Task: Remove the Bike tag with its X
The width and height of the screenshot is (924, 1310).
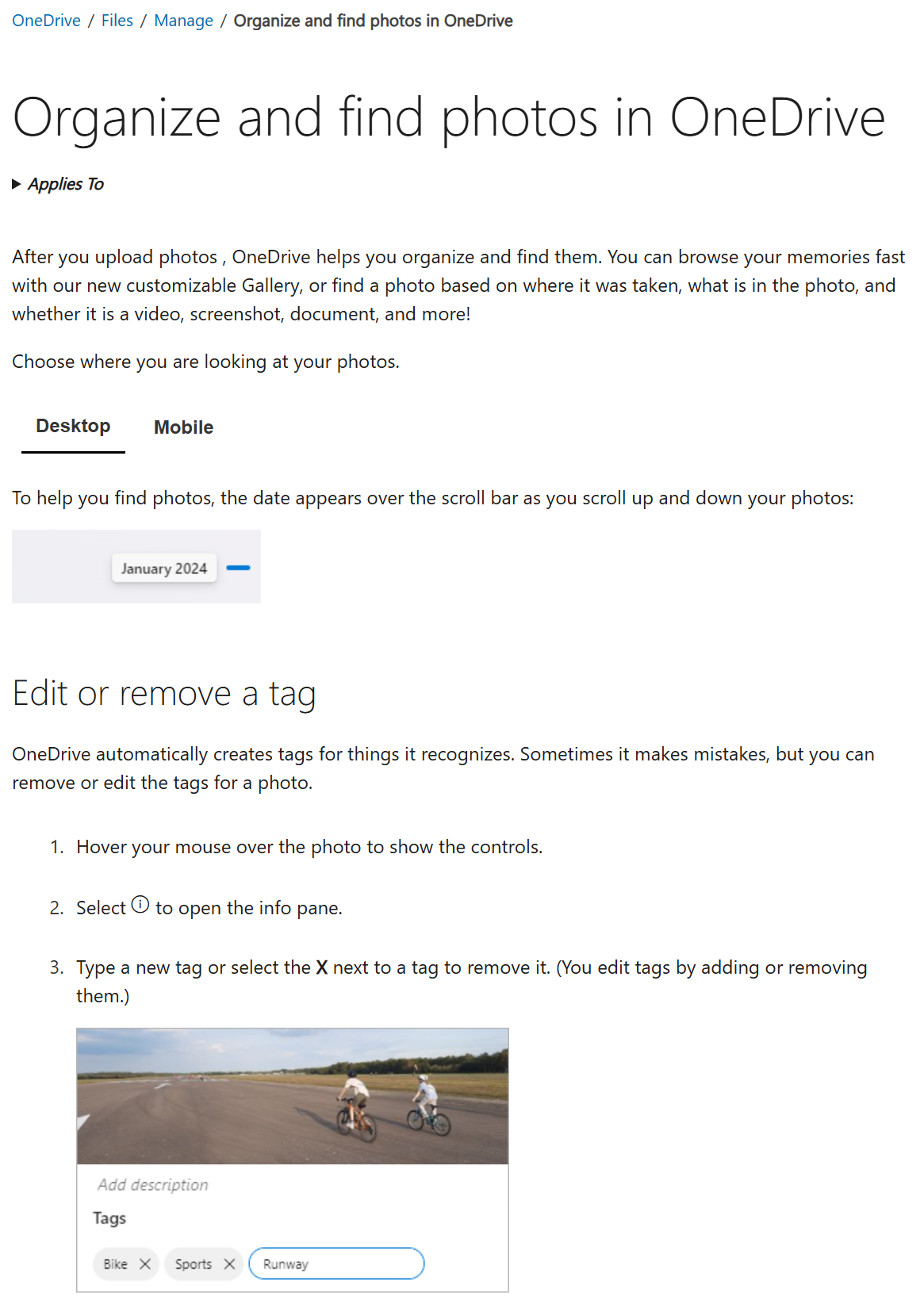Action: pyautogui.click(x=145, y=1264)
